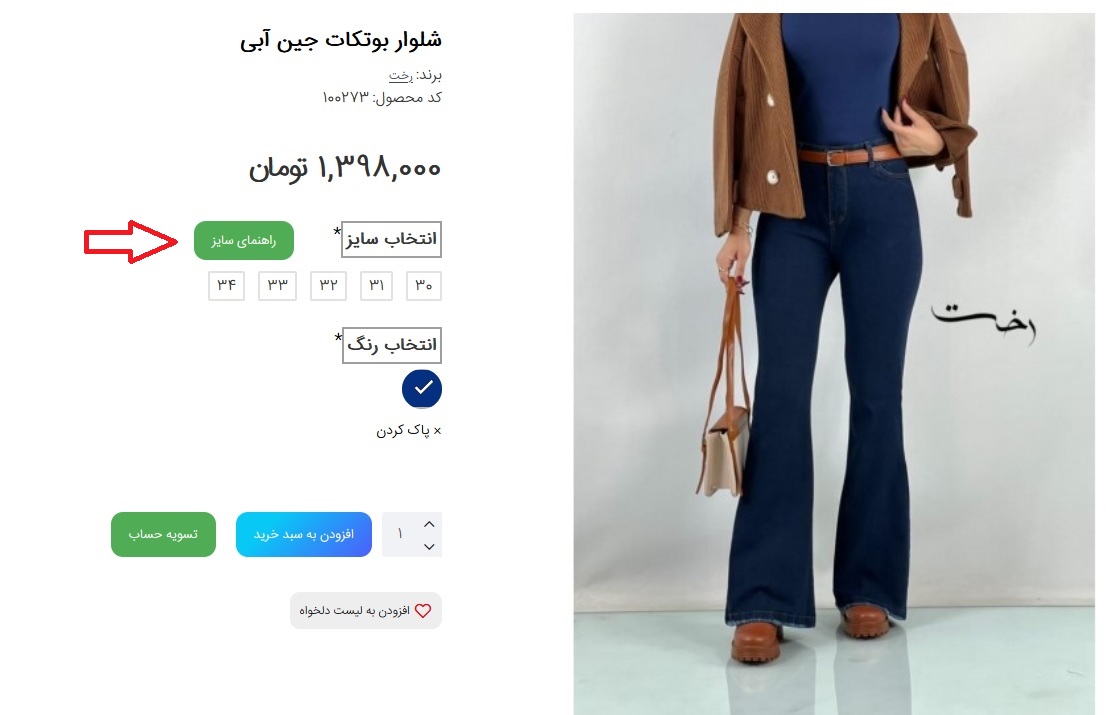Click the انتخاب سایز label

[x=391, y=239]
